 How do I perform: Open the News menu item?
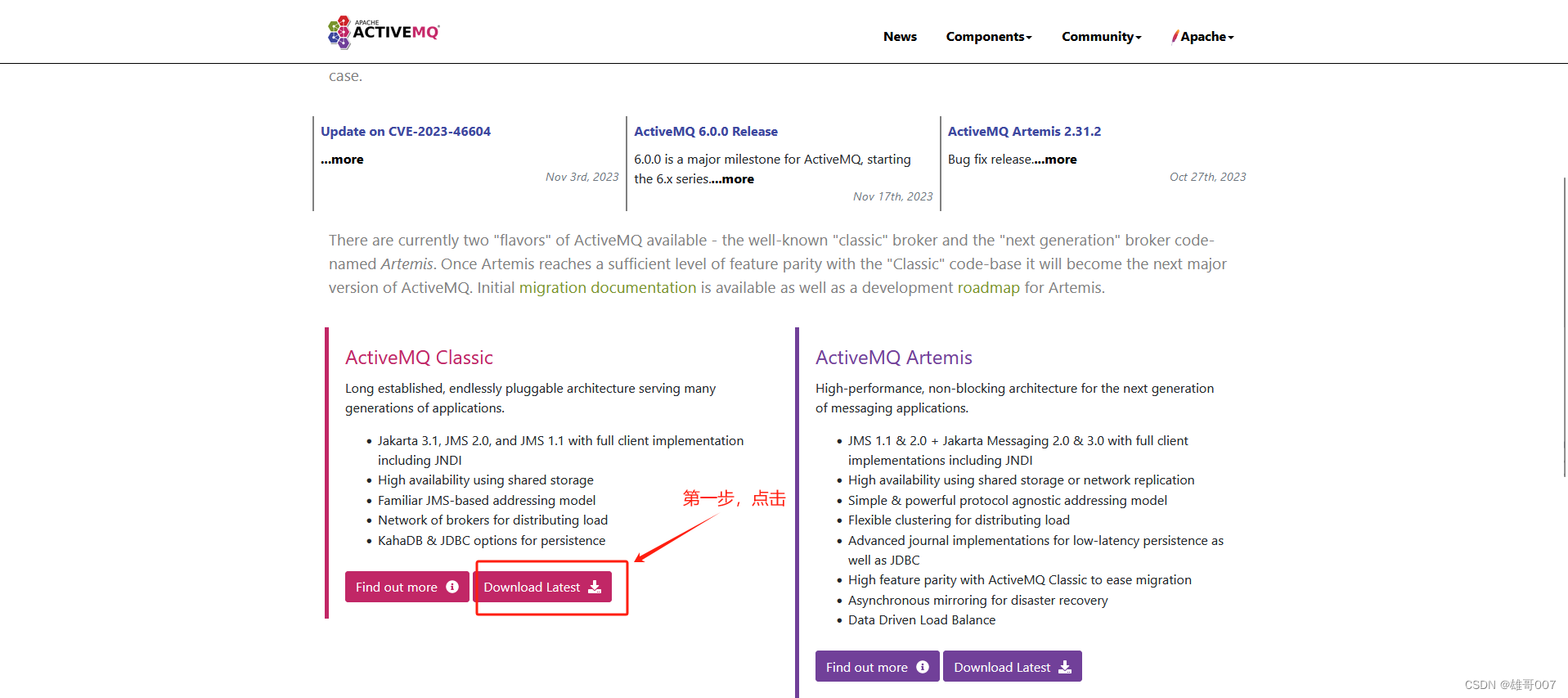[900, 37]
